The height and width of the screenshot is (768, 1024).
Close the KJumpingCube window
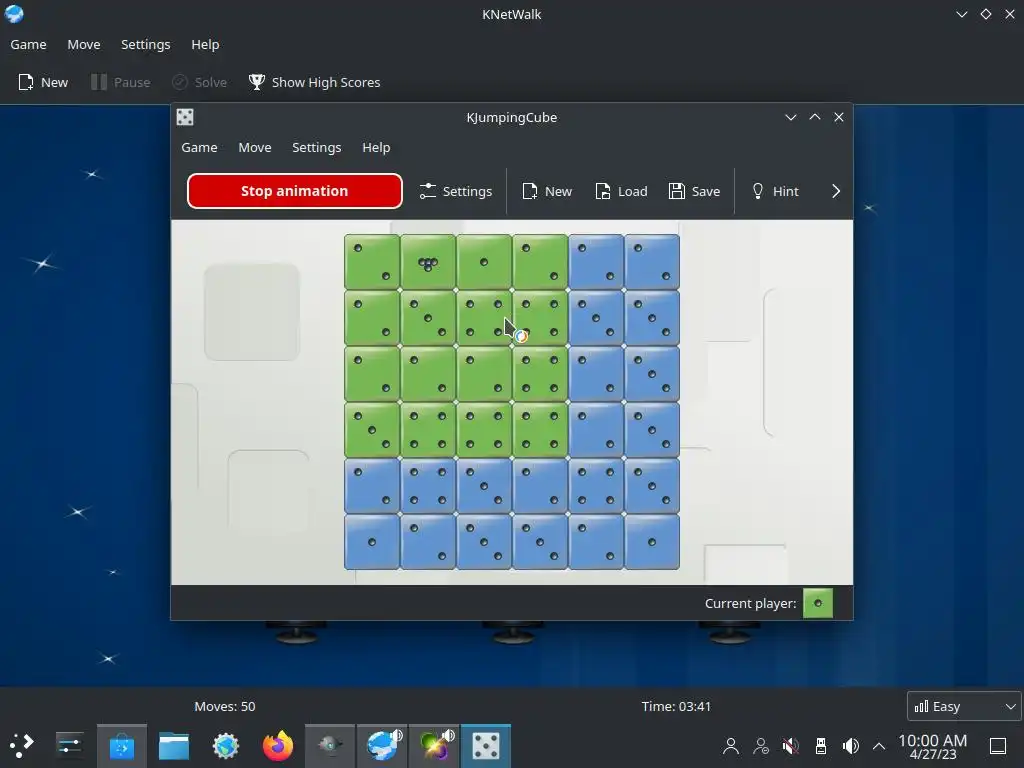(839, 117)
